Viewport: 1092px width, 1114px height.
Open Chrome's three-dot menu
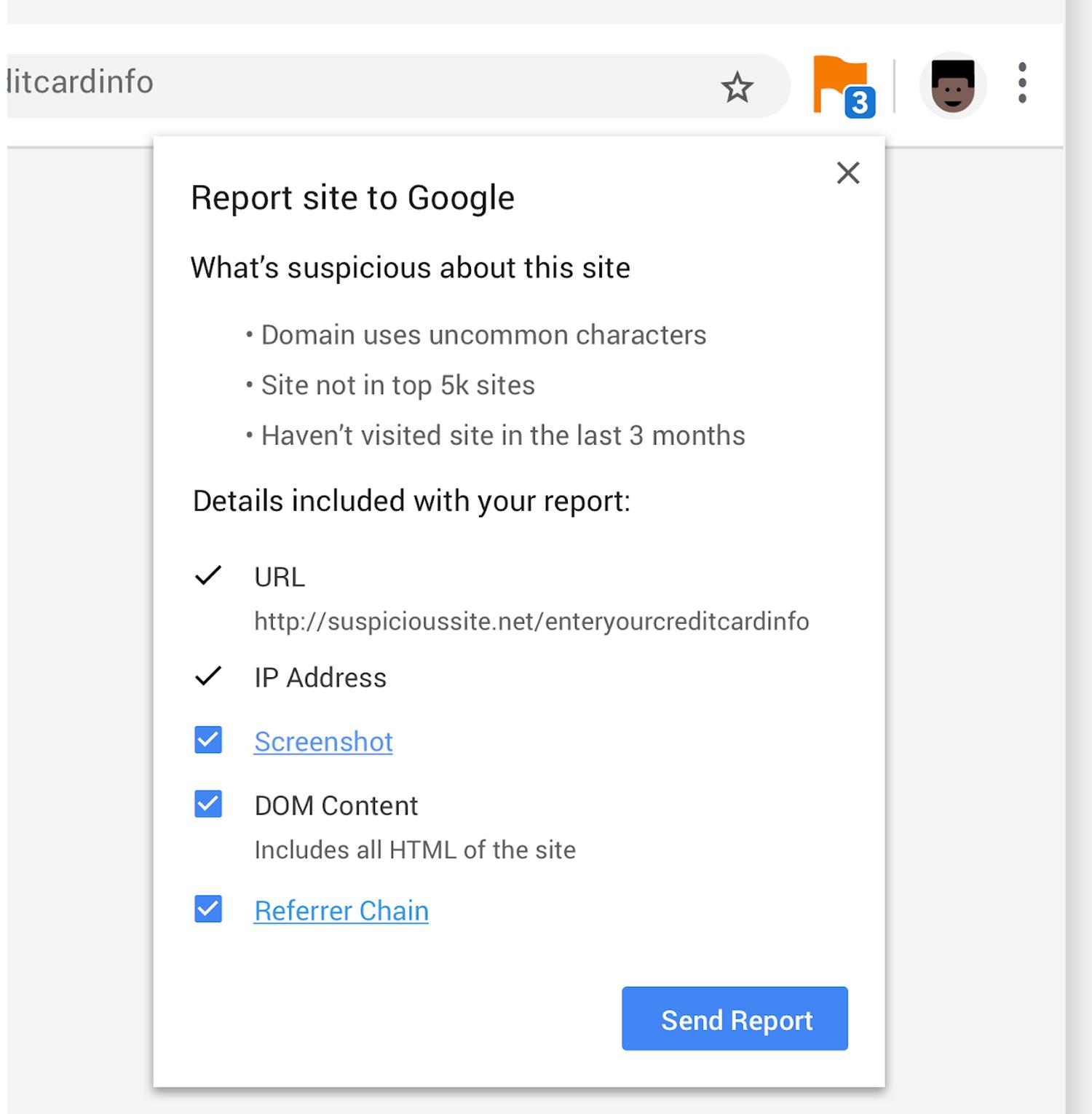coord(1022,83)
